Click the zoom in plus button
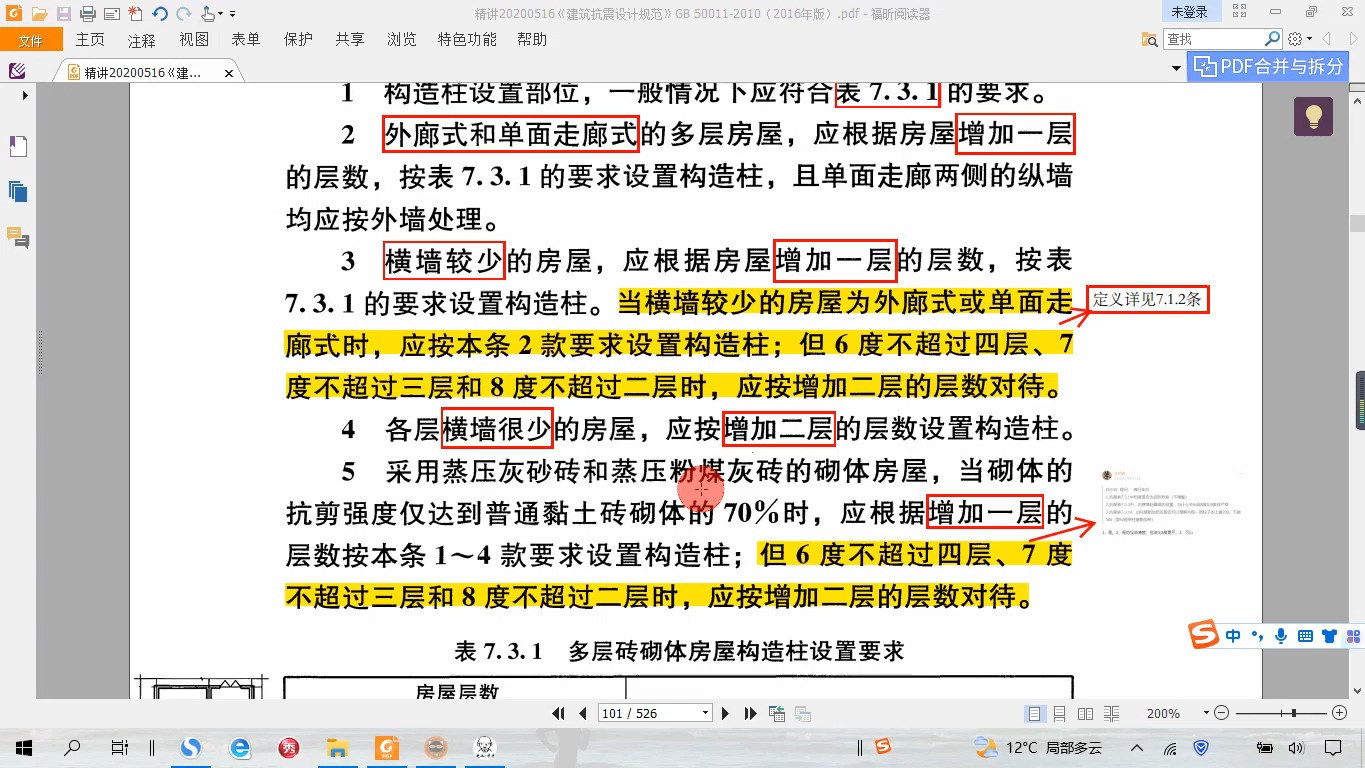The height and width of the screenshot is (768, 1365). coord(1340,713)
